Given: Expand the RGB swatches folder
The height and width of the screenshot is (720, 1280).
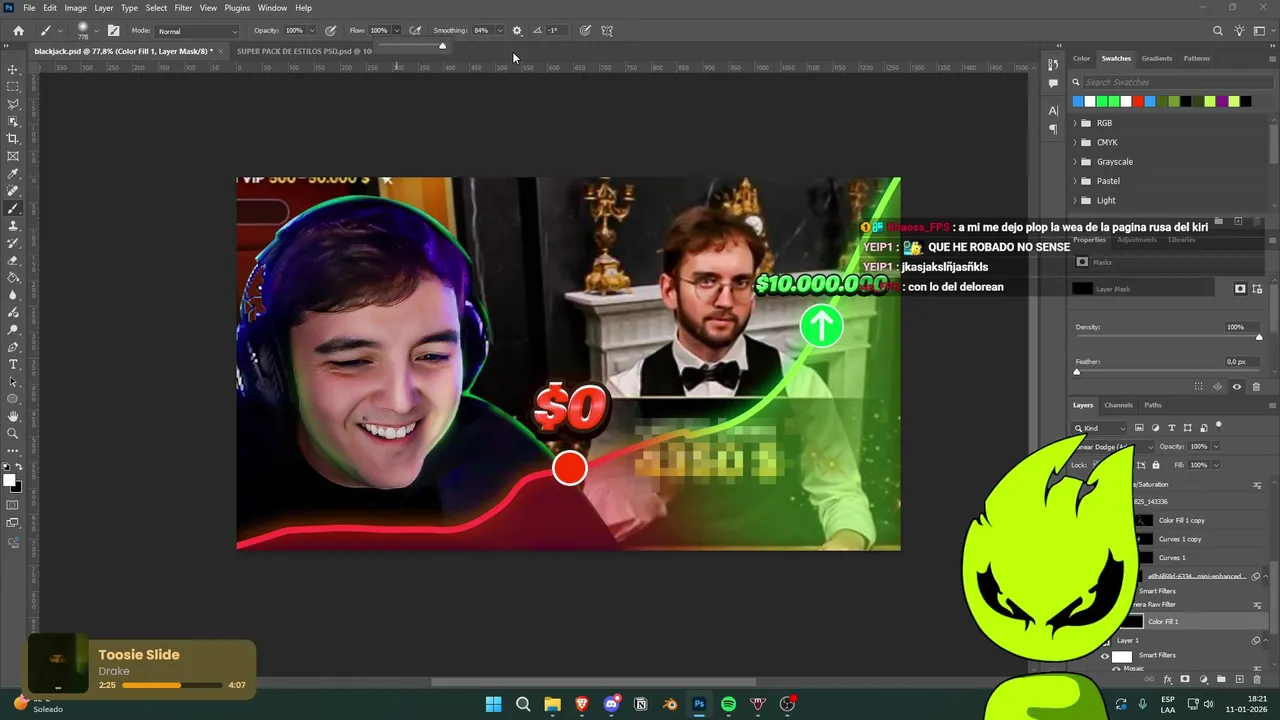Looking at the screenshot, I should tap(1075, 123).
